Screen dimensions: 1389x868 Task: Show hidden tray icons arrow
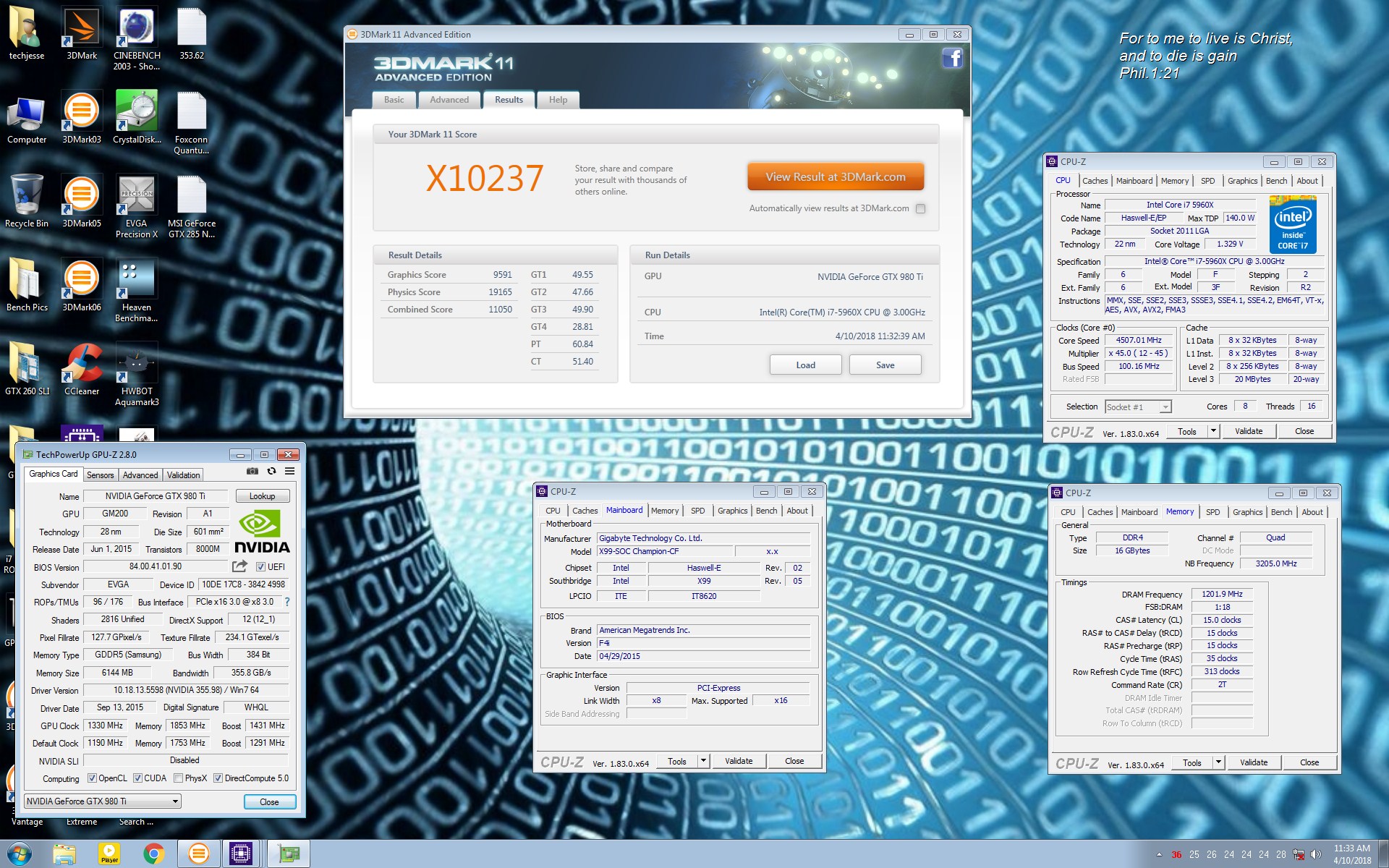pyautogui.click(x=1159, y=854)
